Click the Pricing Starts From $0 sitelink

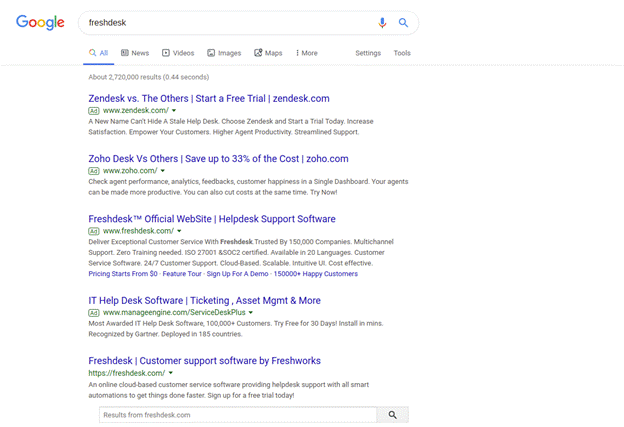pyautogui.click(x=123, y=274)
